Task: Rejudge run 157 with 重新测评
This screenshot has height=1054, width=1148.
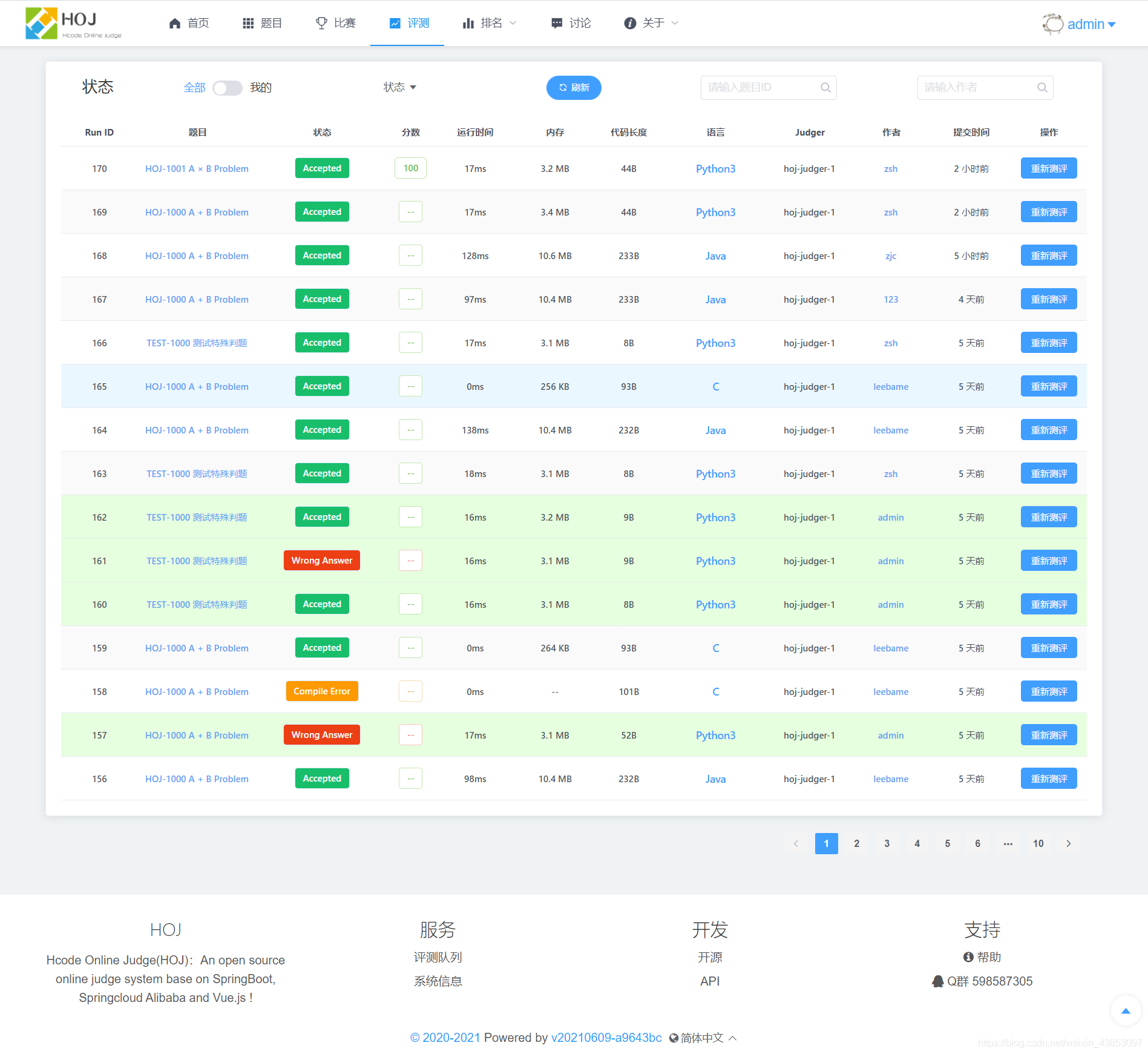Action: pyautogui.click(x=1049, y=735)
